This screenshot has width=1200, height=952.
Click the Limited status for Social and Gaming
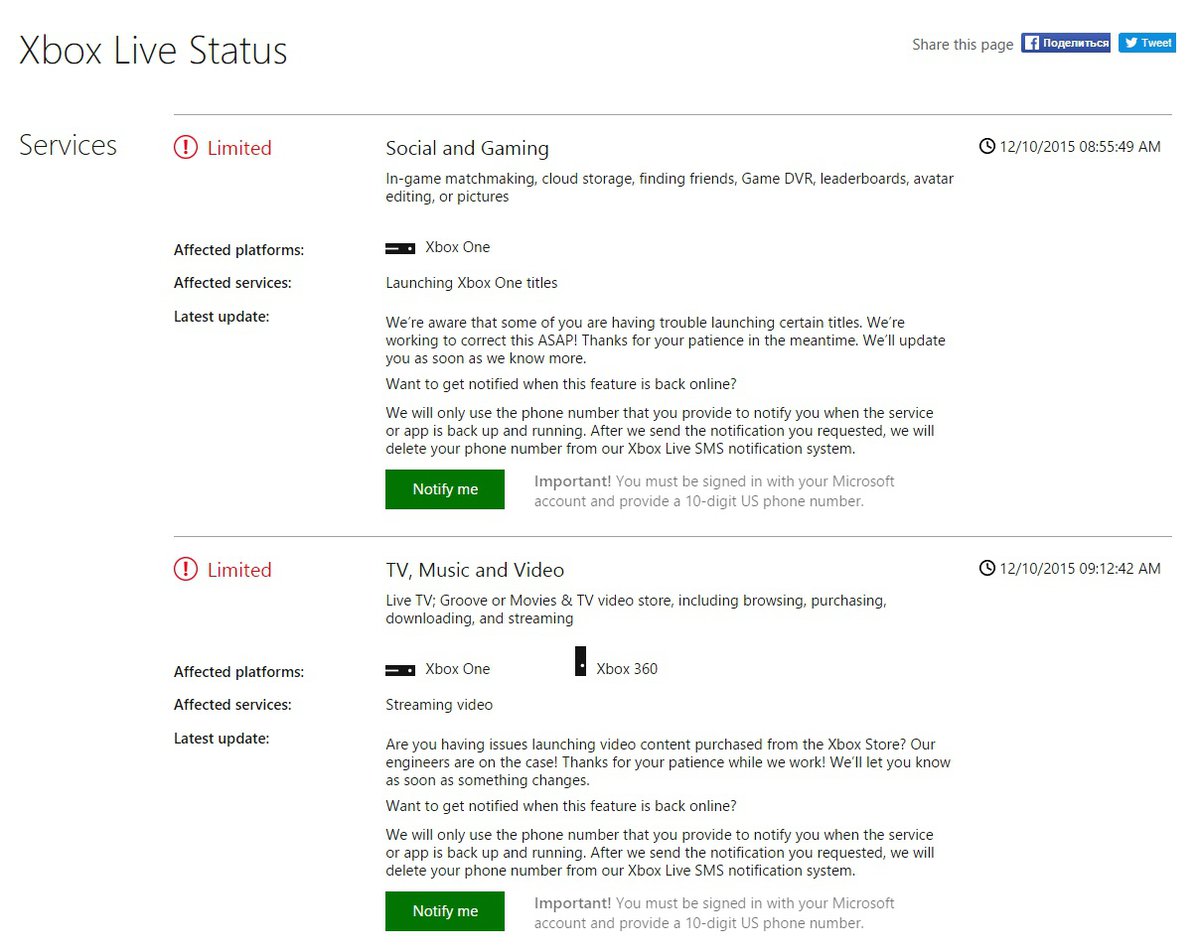click(239, 148)
